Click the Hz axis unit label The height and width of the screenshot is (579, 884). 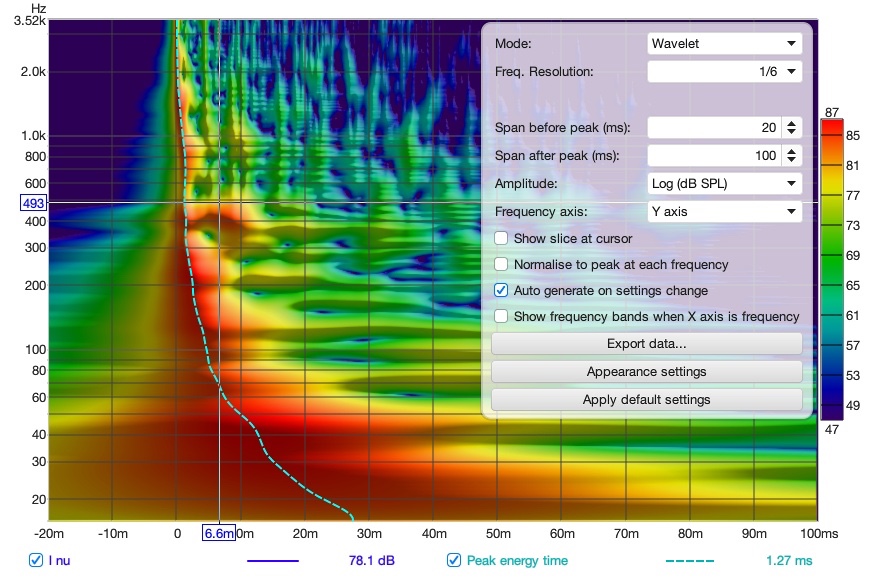[x=38, y=8]
